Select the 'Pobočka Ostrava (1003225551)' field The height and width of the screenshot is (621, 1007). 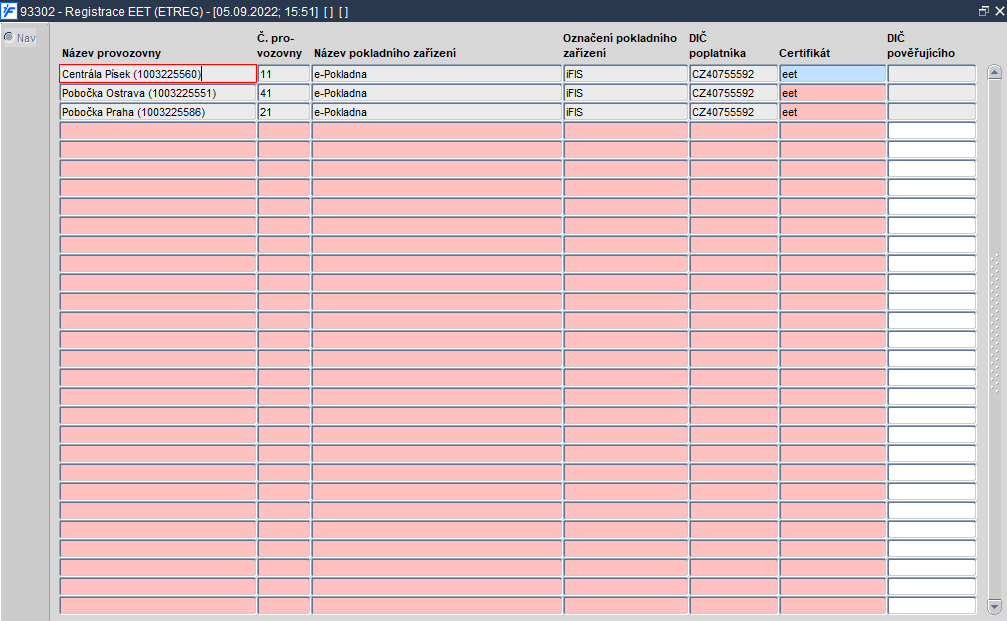pos(158,93)
